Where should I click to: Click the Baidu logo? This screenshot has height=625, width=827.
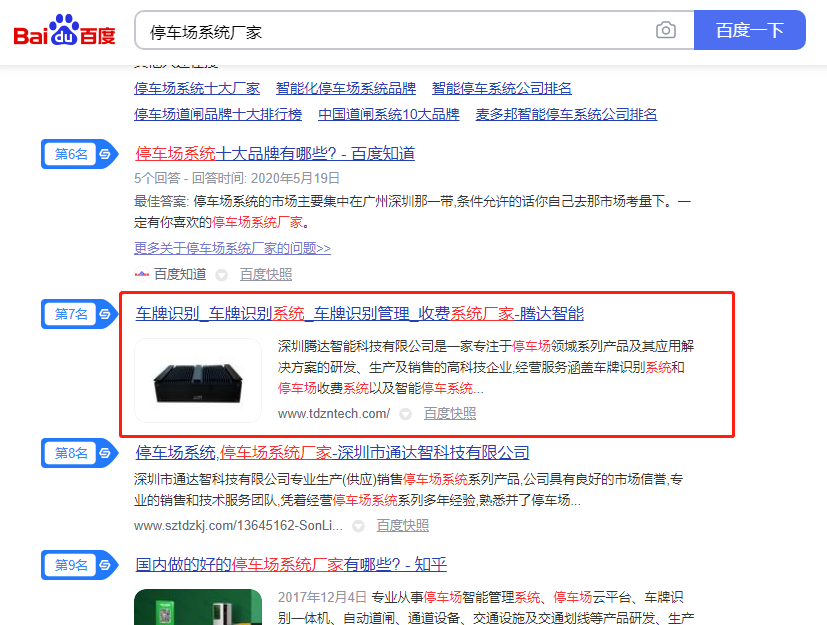click(64, 30)
